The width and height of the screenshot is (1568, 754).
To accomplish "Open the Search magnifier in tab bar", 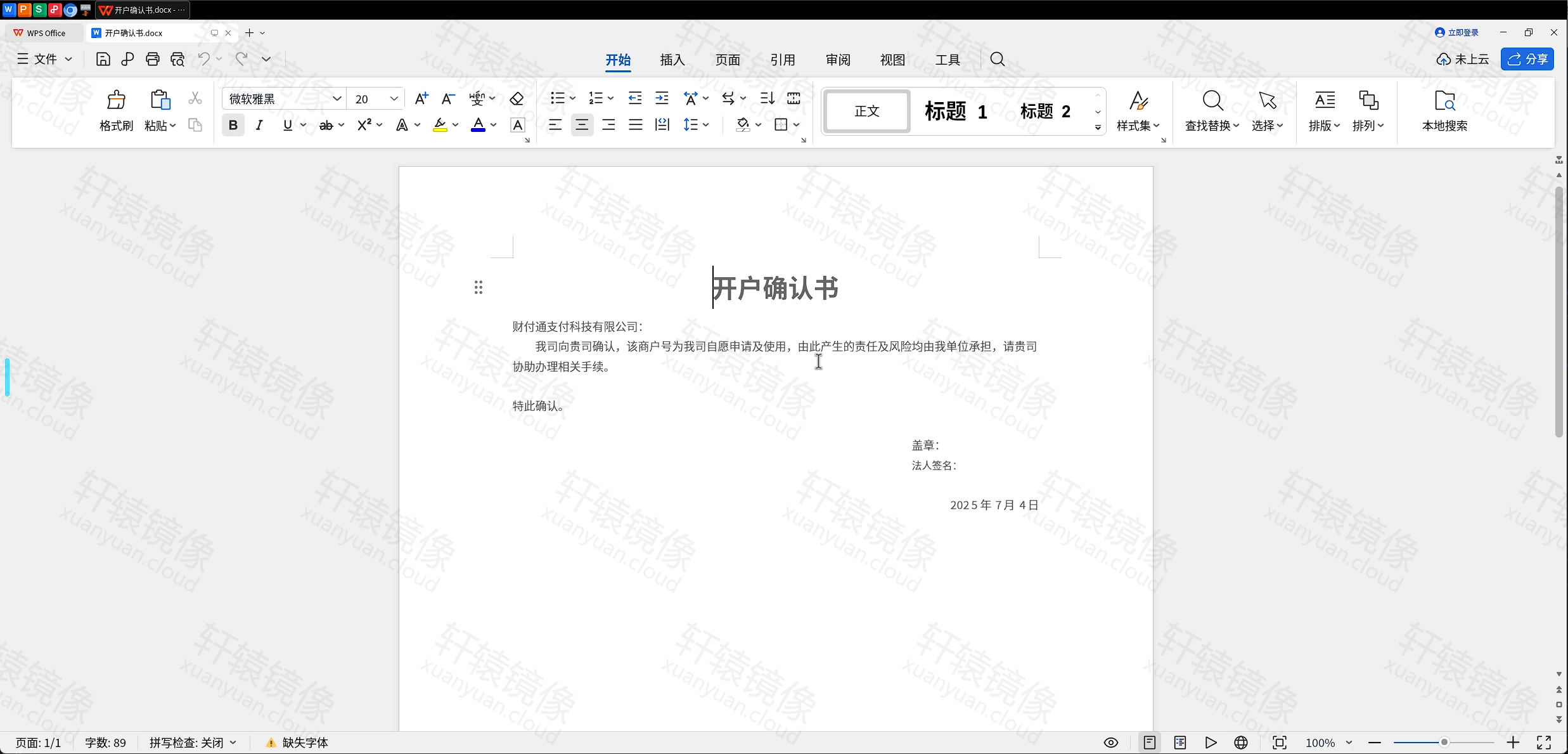I will pos(998,59).
